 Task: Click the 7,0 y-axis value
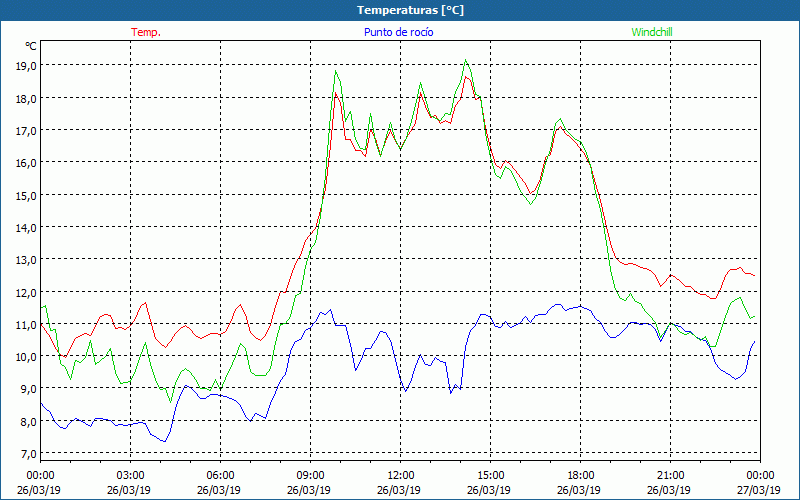coord(29,454)
